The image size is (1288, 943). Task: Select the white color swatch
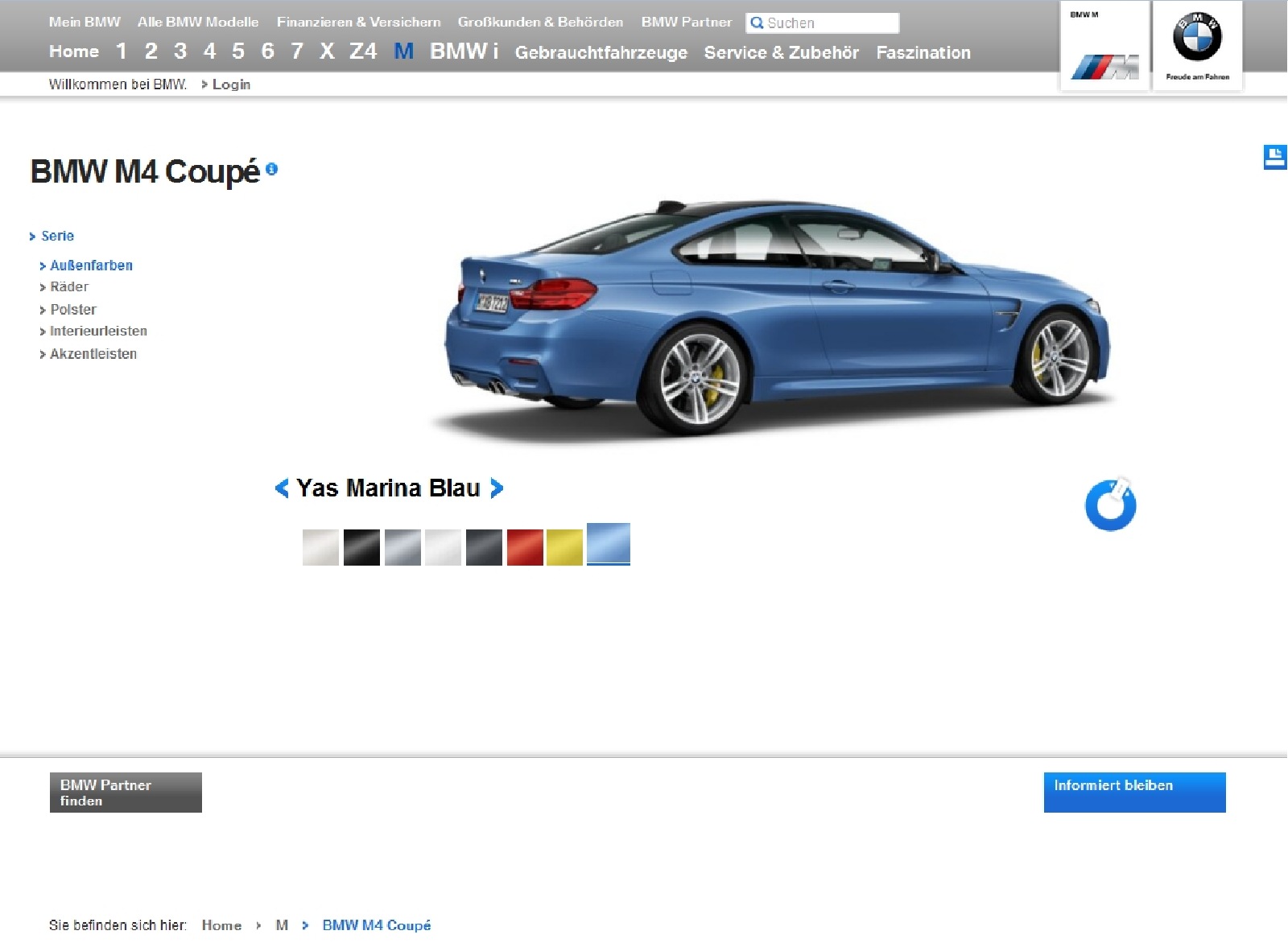tap(320, 547)
